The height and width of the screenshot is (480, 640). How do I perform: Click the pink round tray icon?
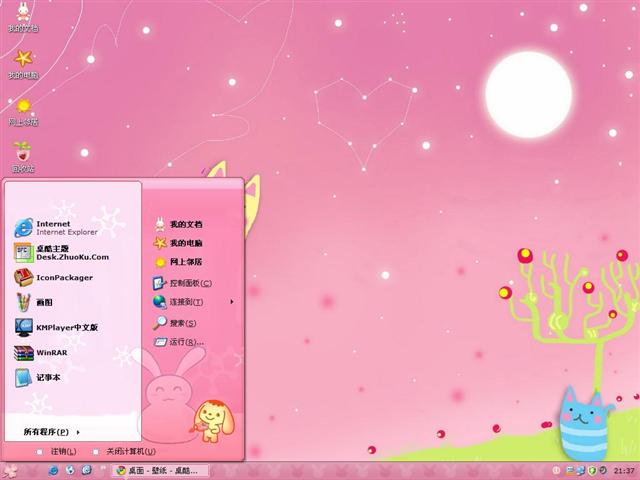[x=557, y=471]
